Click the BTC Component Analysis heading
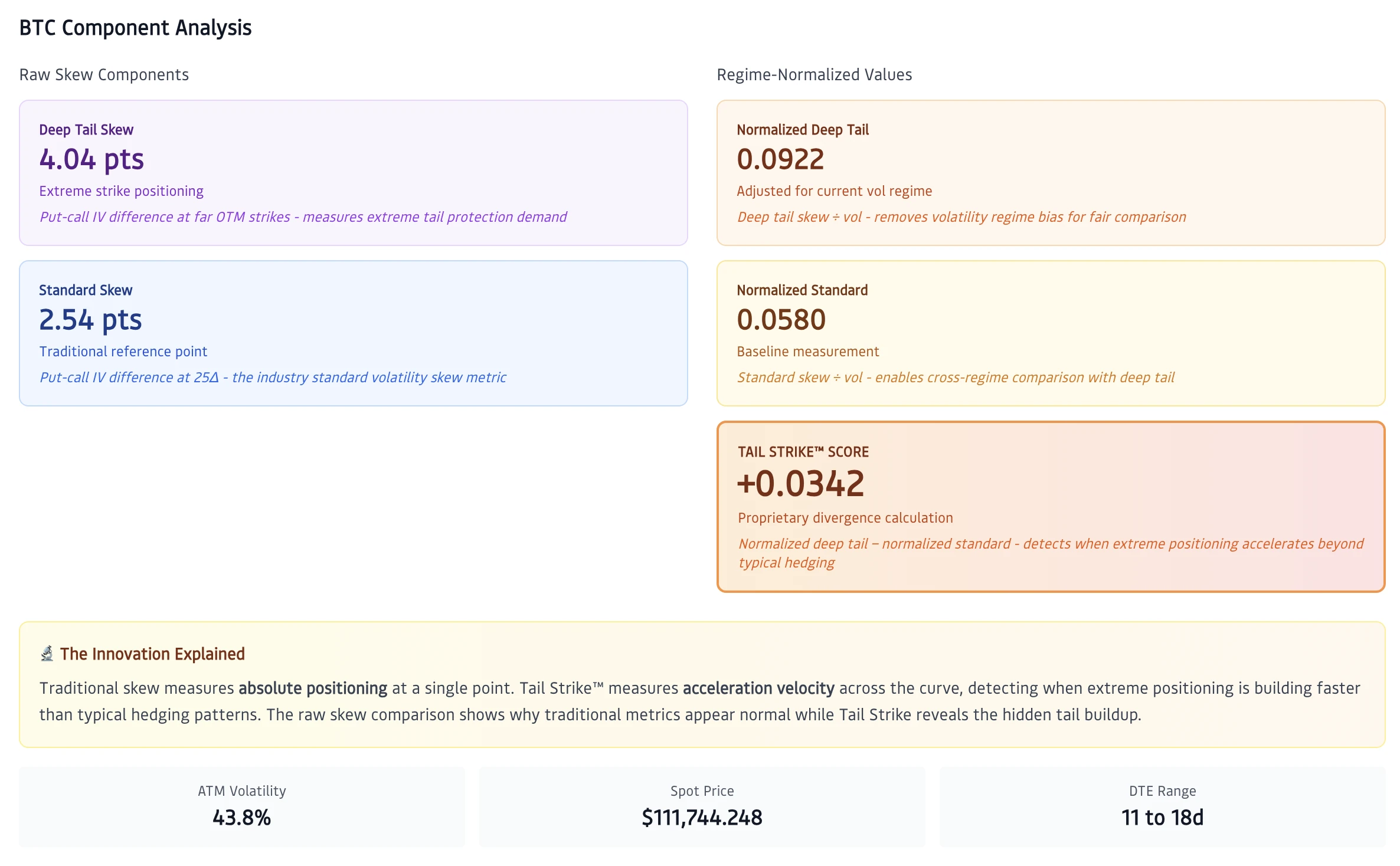1400x866 pixels. (x=135, y=28)
